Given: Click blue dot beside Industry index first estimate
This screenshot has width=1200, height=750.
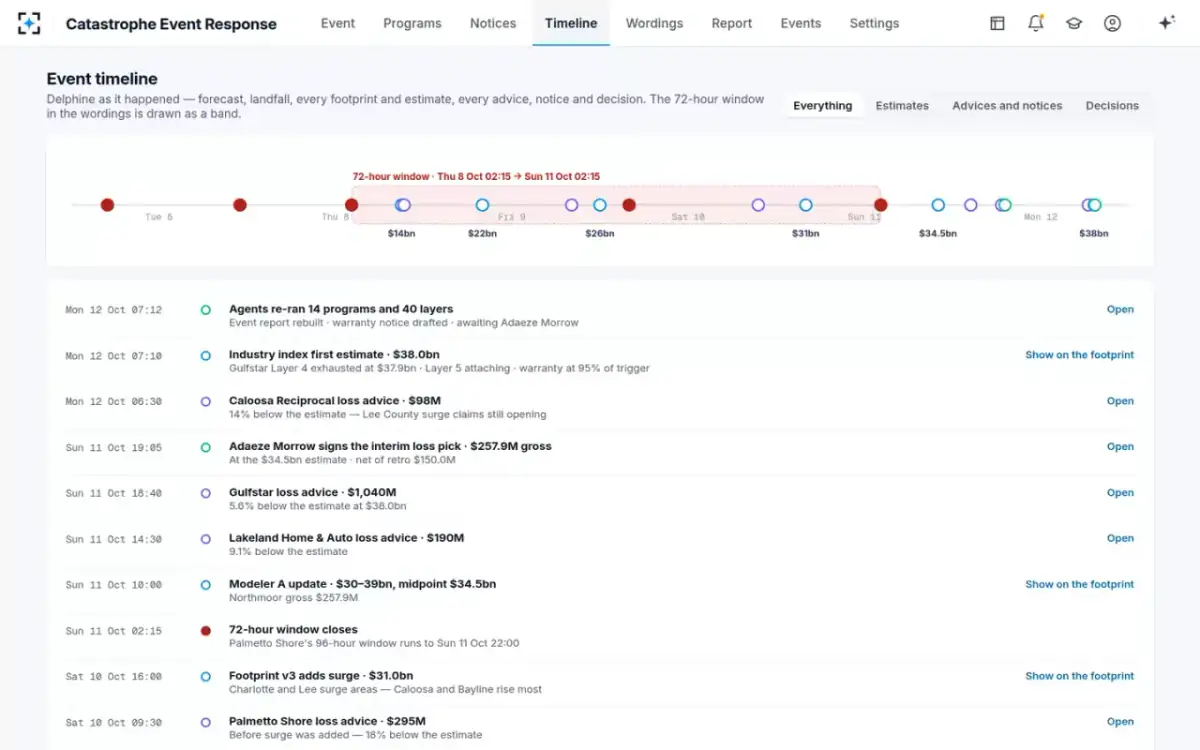Looking at the screenshot, I should (206, 356).
